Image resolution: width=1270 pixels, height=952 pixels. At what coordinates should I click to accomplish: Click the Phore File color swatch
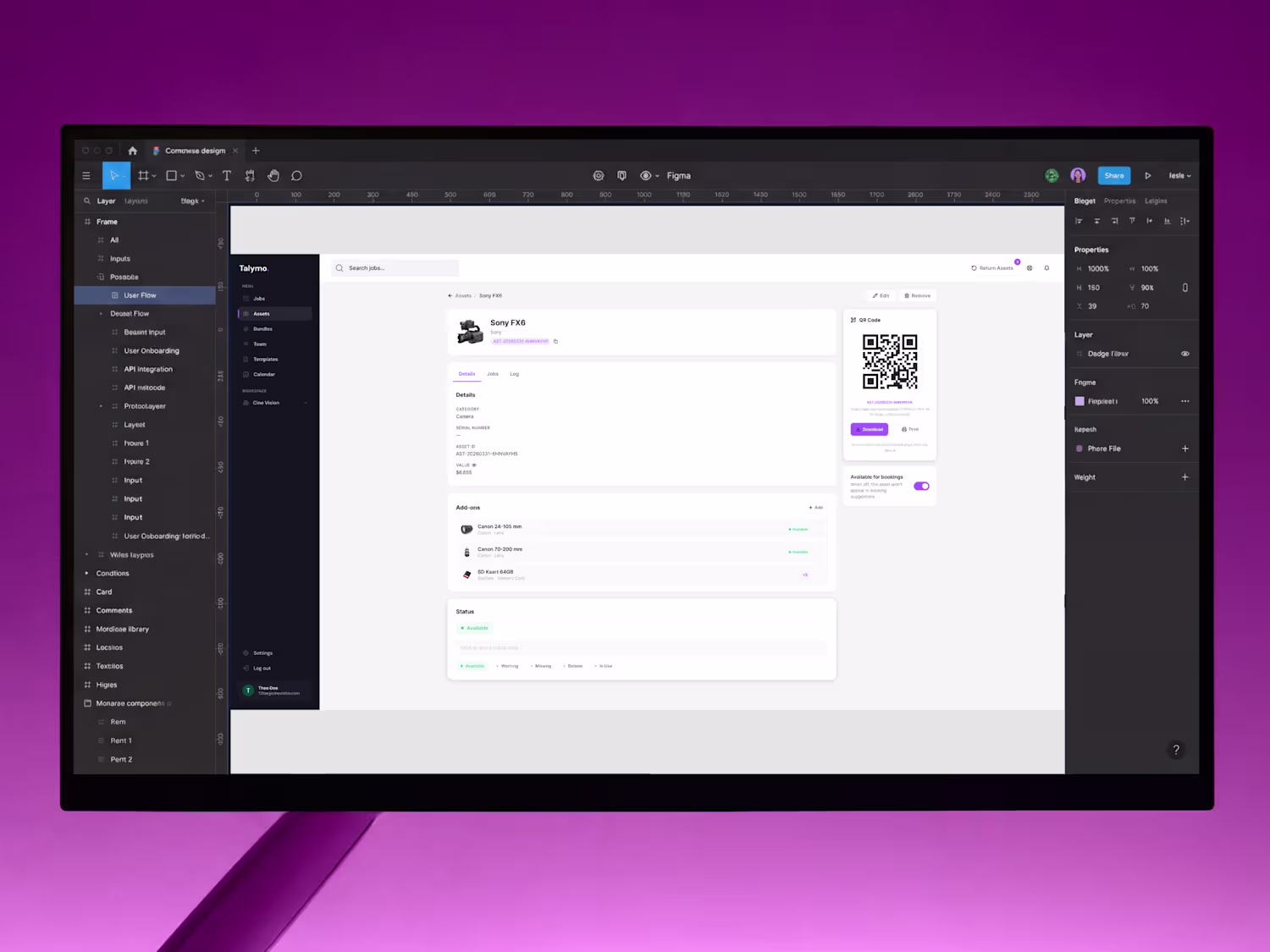[x=1079, y=448]
